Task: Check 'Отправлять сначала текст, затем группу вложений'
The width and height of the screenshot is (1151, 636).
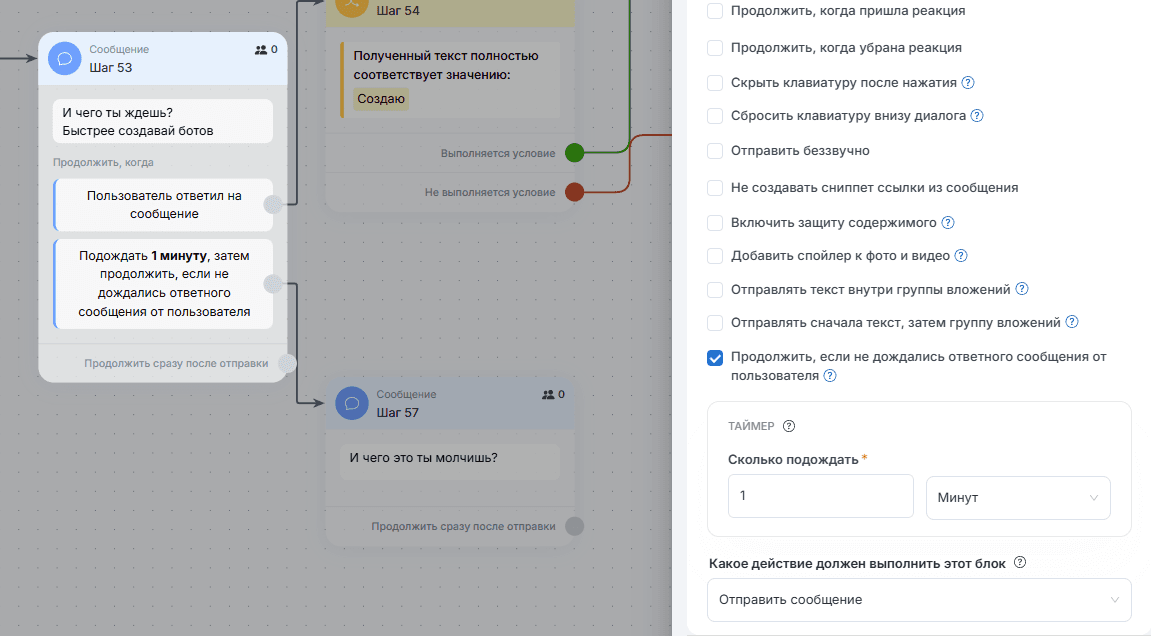Action: pos(715,323)
